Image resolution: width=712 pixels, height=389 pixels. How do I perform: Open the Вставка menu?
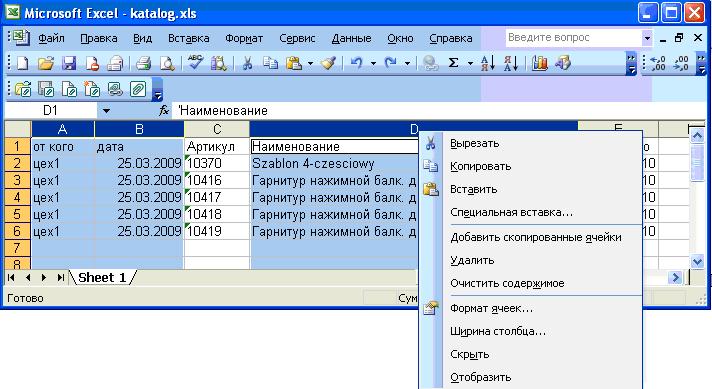pyautogui.click(x=188, y=39)
